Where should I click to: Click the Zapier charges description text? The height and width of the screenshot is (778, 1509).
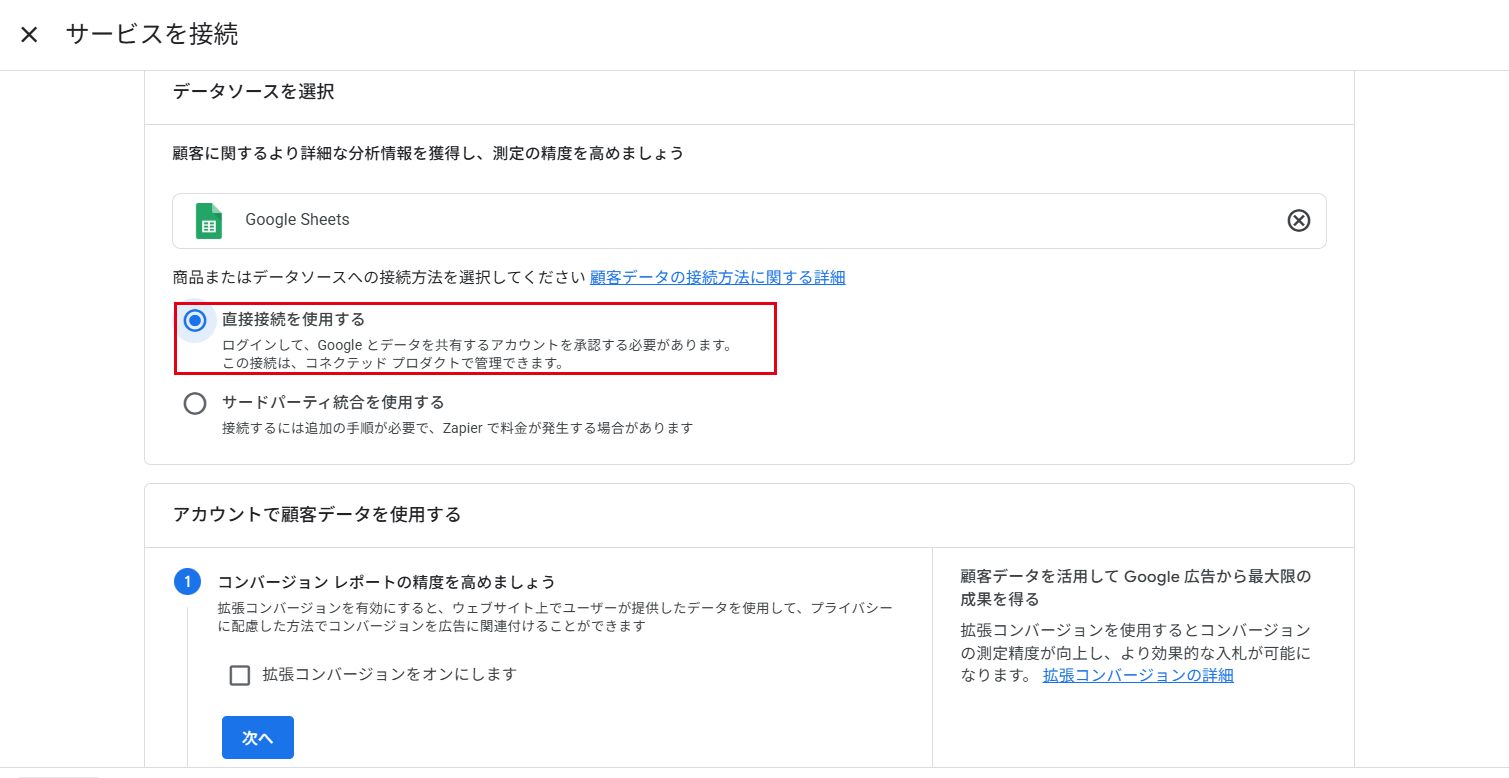pyautogui.click(x=457, y=428)
